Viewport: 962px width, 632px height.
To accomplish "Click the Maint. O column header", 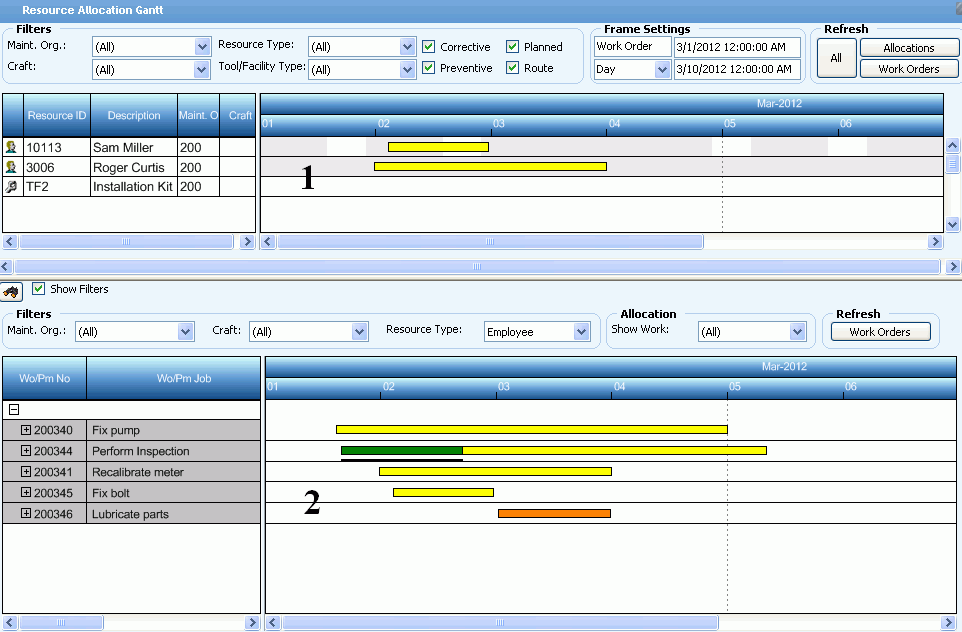I will [198, 115].
